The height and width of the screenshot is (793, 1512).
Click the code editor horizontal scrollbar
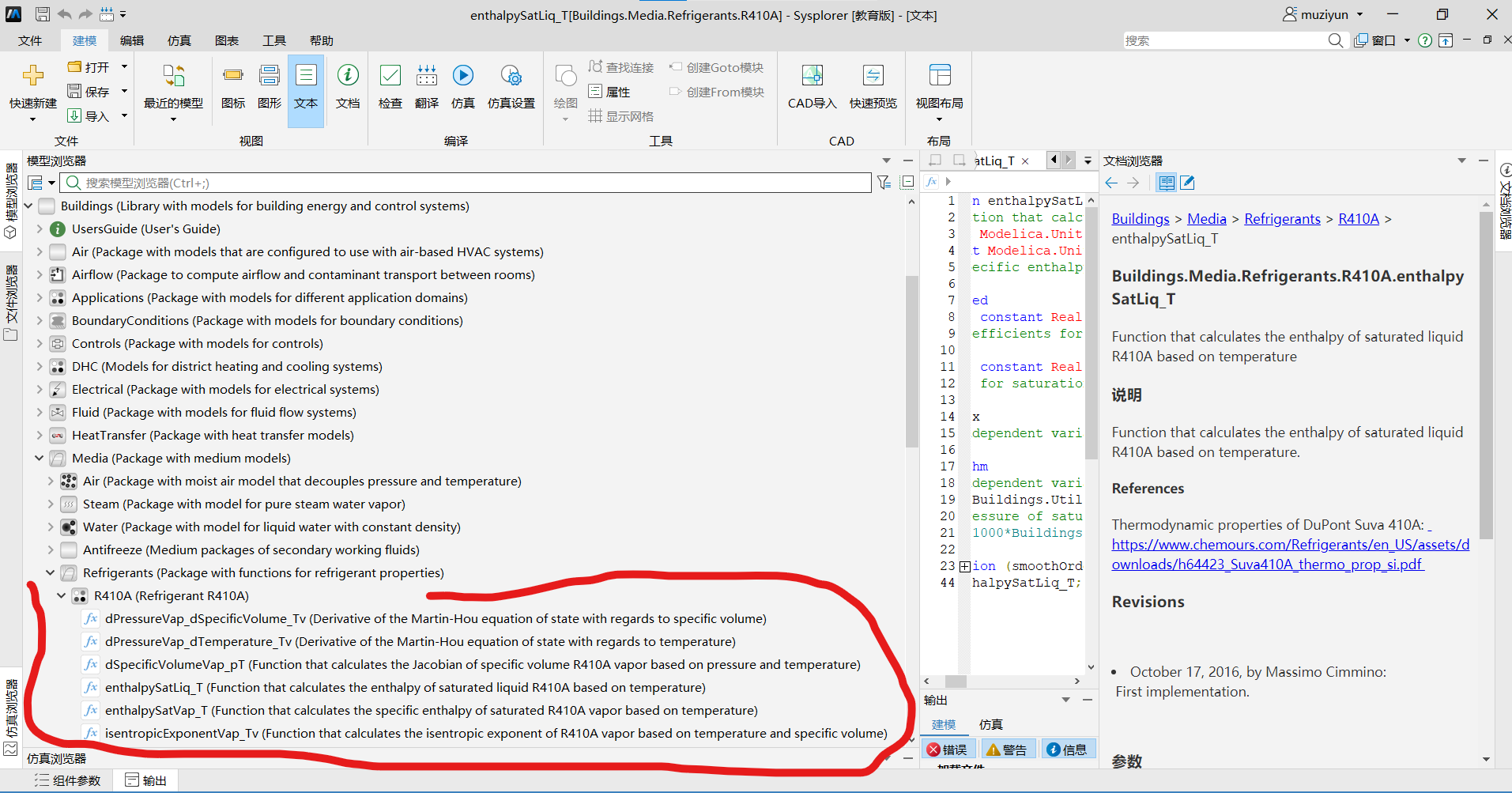[956, 681]
